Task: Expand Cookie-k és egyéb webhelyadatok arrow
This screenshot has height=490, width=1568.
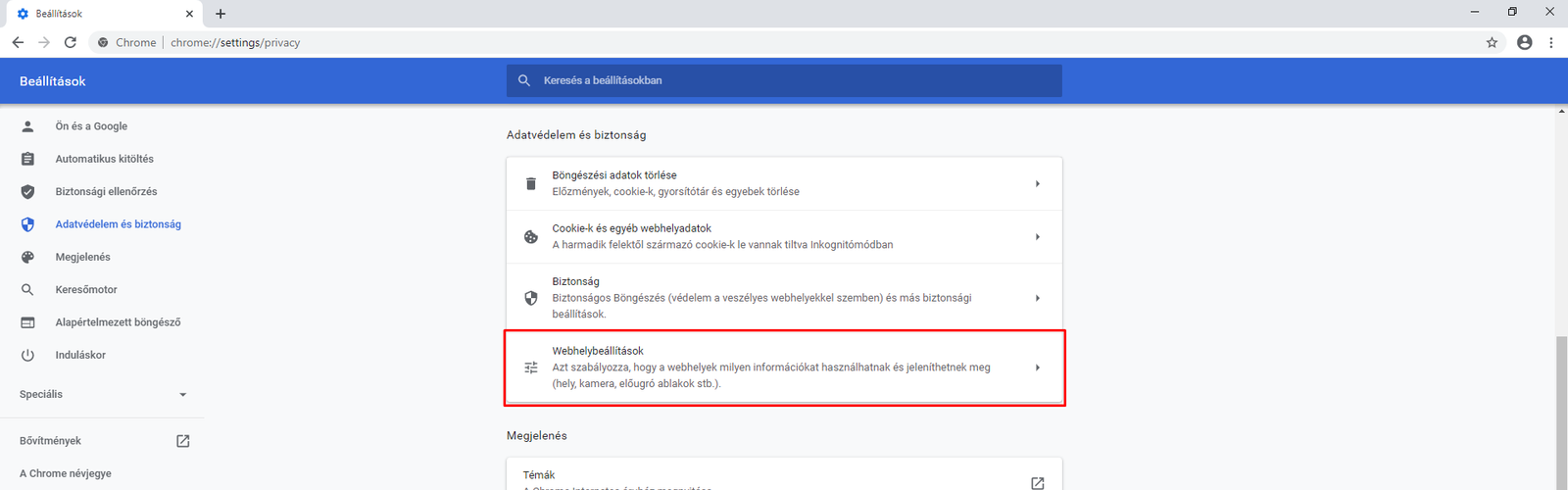Action: [x=1037, y=236]
